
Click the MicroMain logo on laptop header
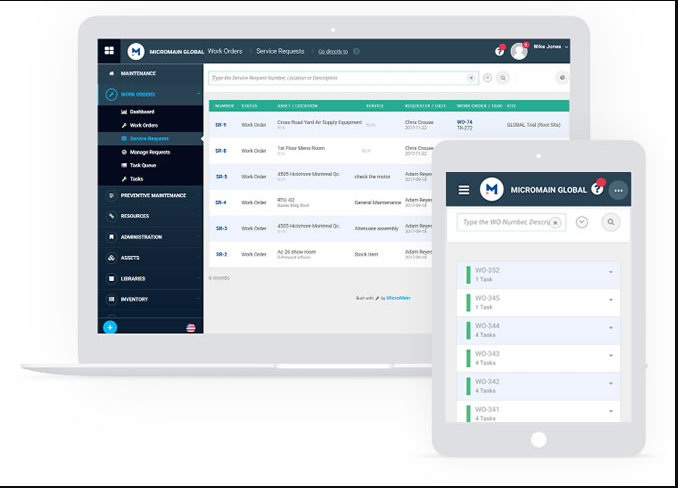click(x=136, y=51)
